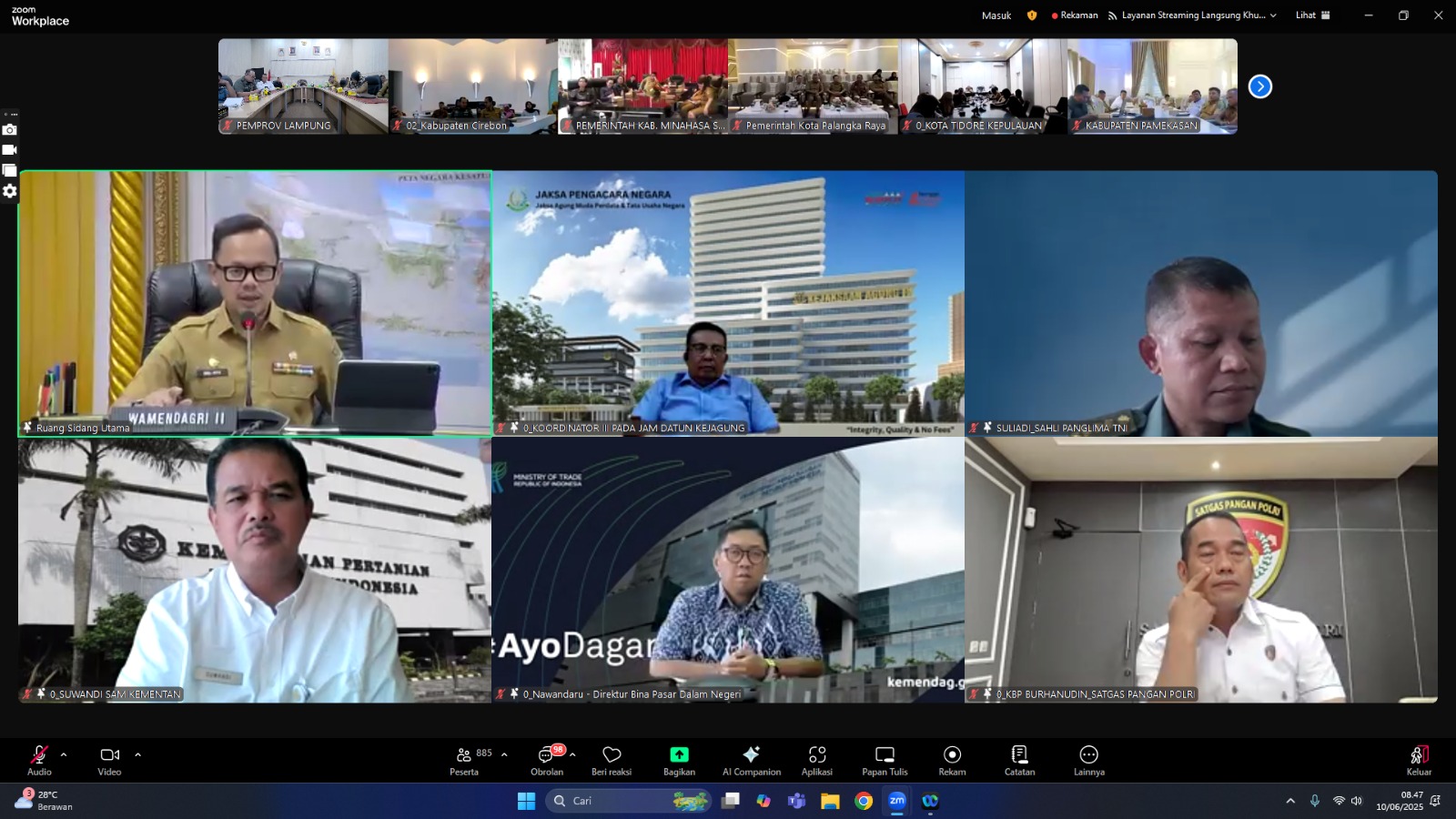Open the Peserta options chevron

click(504, 754)
